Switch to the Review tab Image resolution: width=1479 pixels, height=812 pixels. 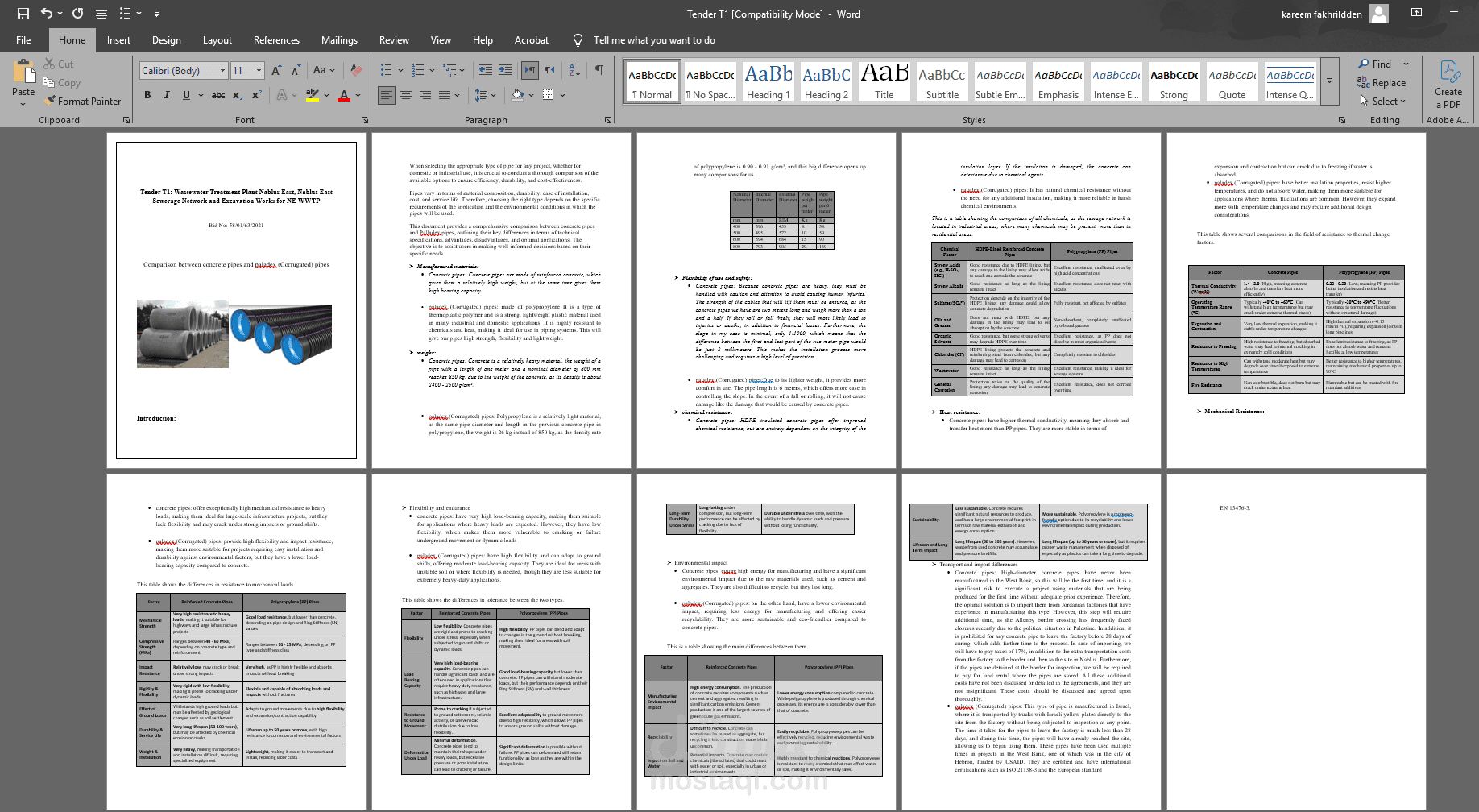tap(394, 40)
